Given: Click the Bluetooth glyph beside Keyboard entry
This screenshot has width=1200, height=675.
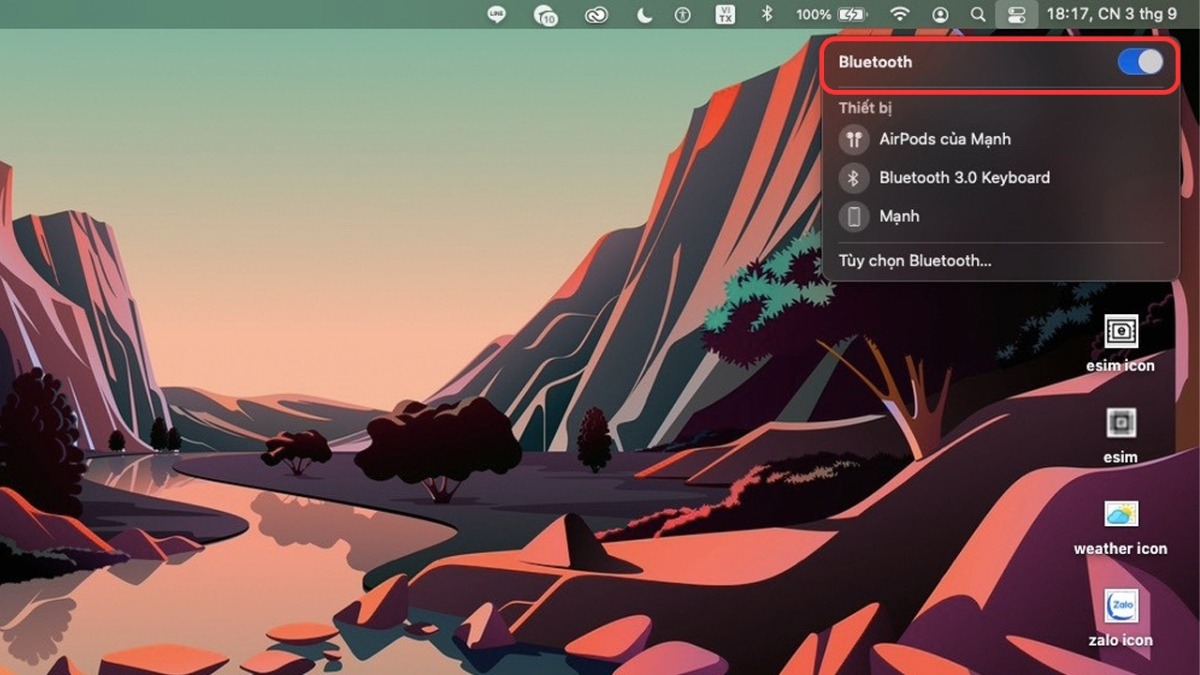Looking at the screenshot, I should (854, 178).
